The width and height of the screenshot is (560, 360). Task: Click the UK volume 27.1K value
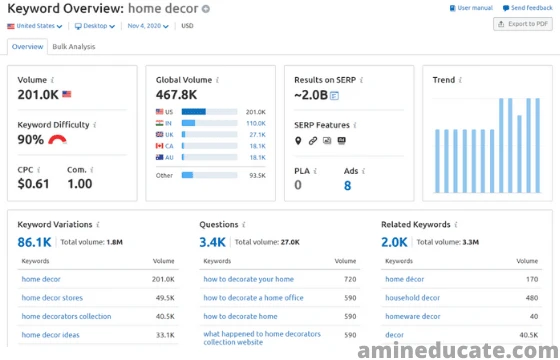coord(258,135)
